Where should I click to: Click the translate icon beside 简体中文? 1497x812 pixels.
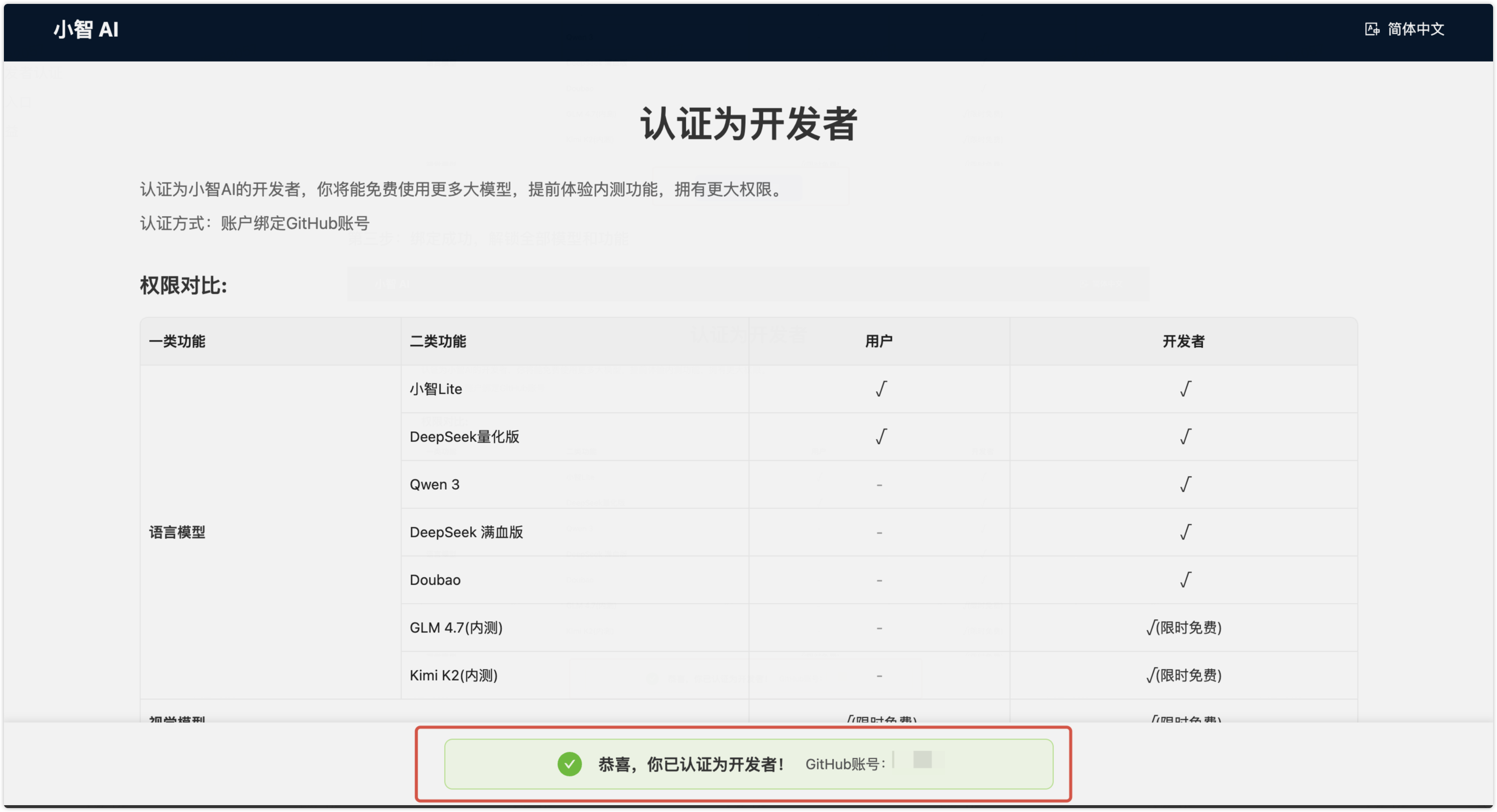(1372, 29)
